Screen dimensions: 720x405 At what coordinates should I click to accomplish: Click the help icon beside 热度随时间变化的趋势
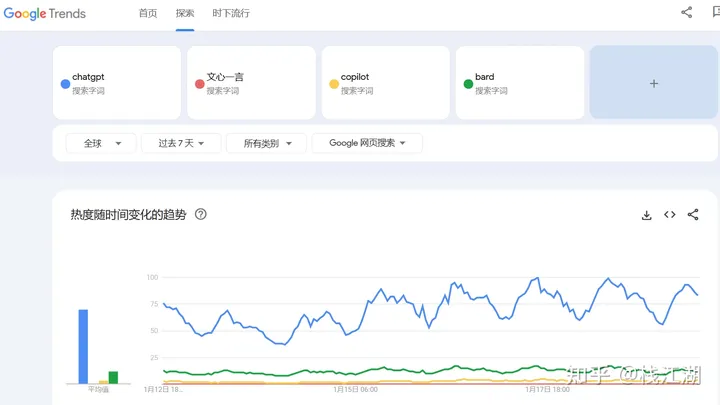tap(201, 214)
